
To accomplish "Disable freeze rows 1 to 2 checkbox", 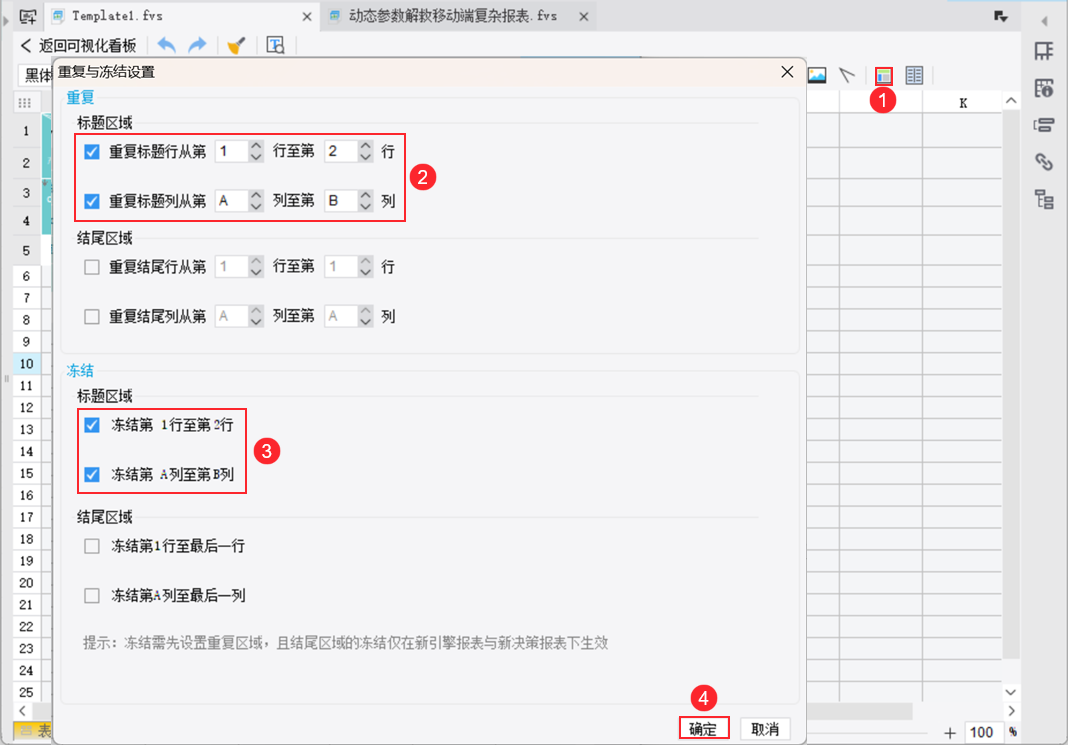I will click(91, 425).
